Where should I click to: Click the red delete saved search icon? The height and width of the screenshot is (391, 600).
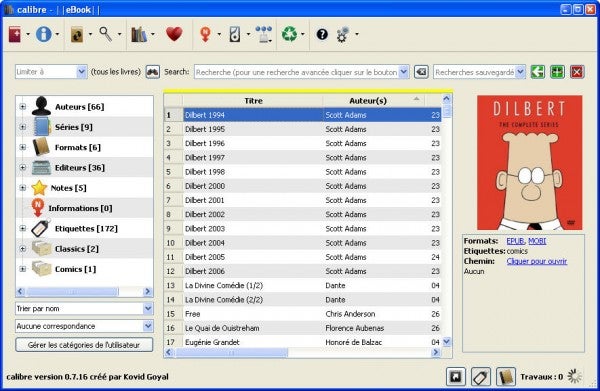point(577,72)
